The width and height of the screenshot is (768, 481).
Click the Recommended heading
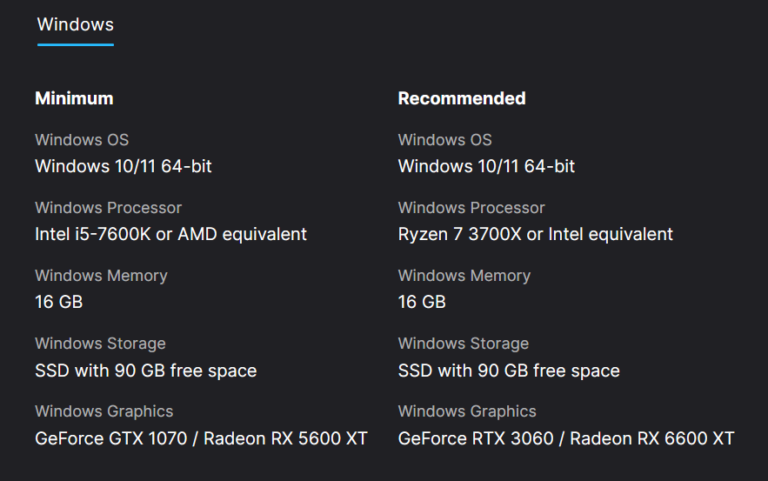[462, 98]
